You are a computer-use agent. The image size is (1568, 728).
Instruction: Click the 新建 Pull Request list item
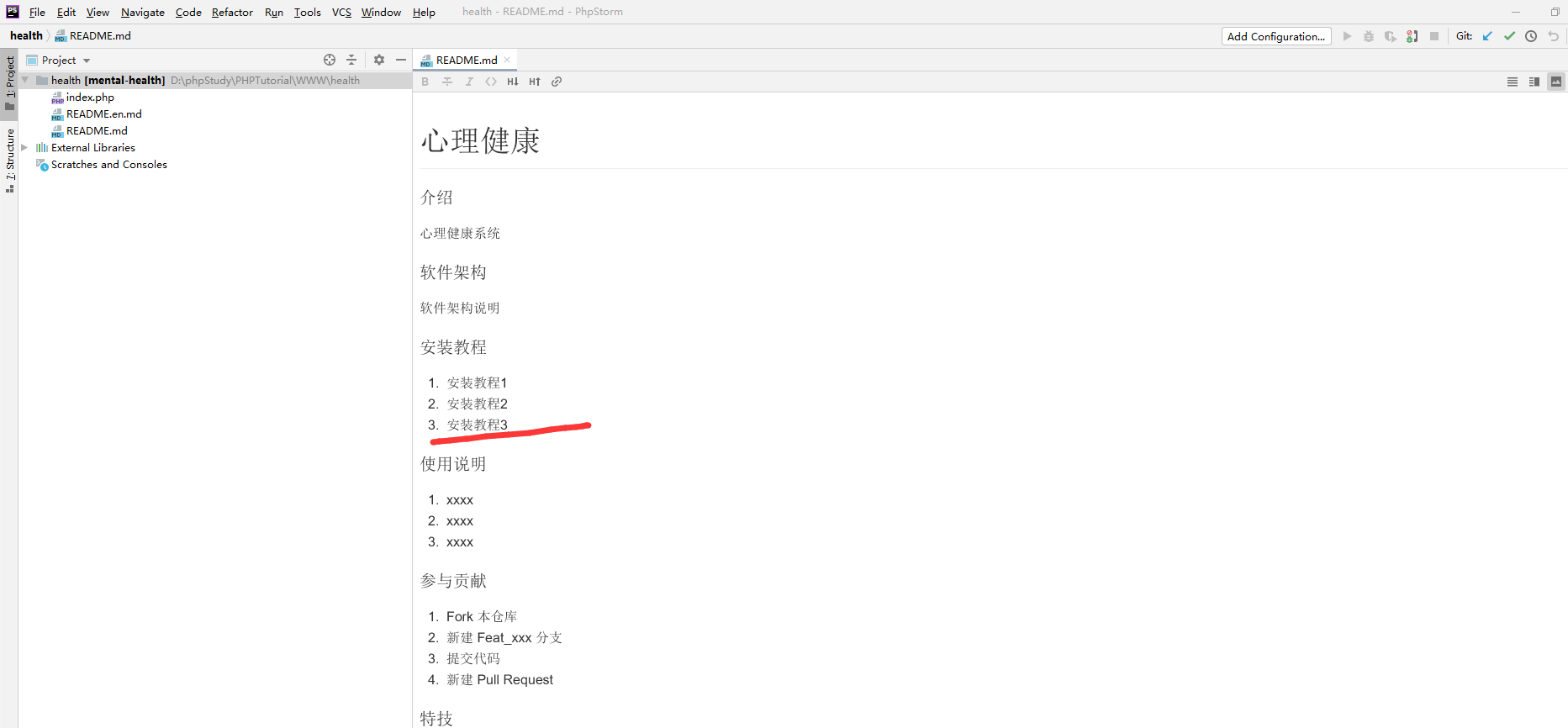(x=499, y=679)
